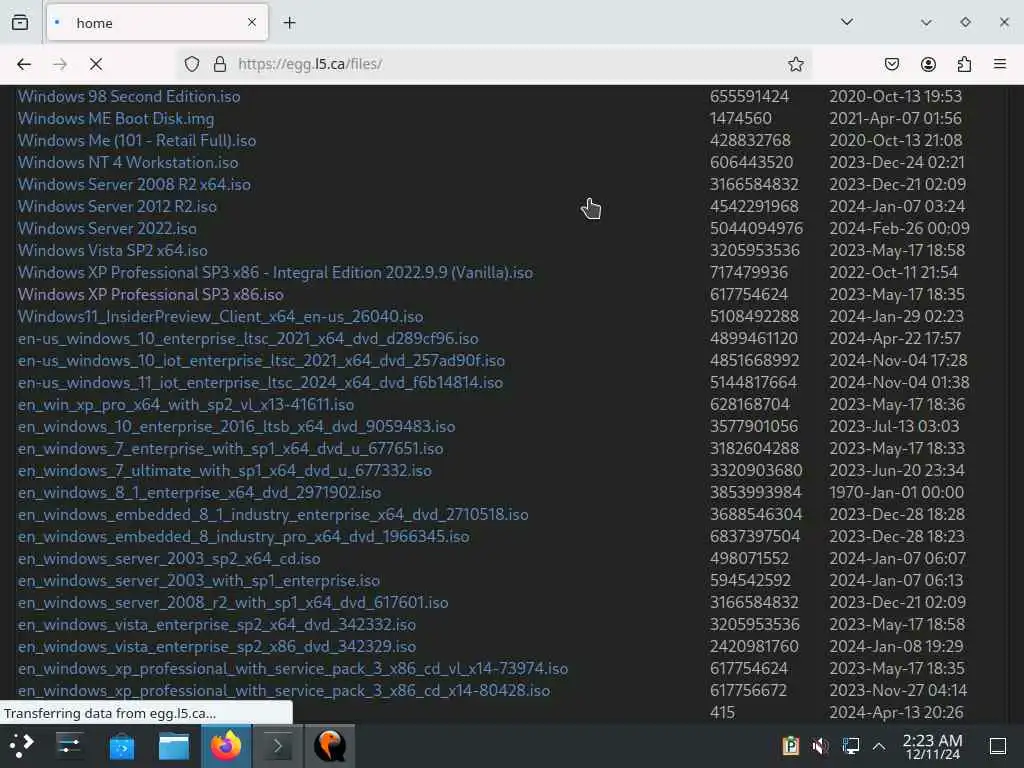
Task: Open xp_professional sp3 x14-73974.iso link
Action: point(293,669)
